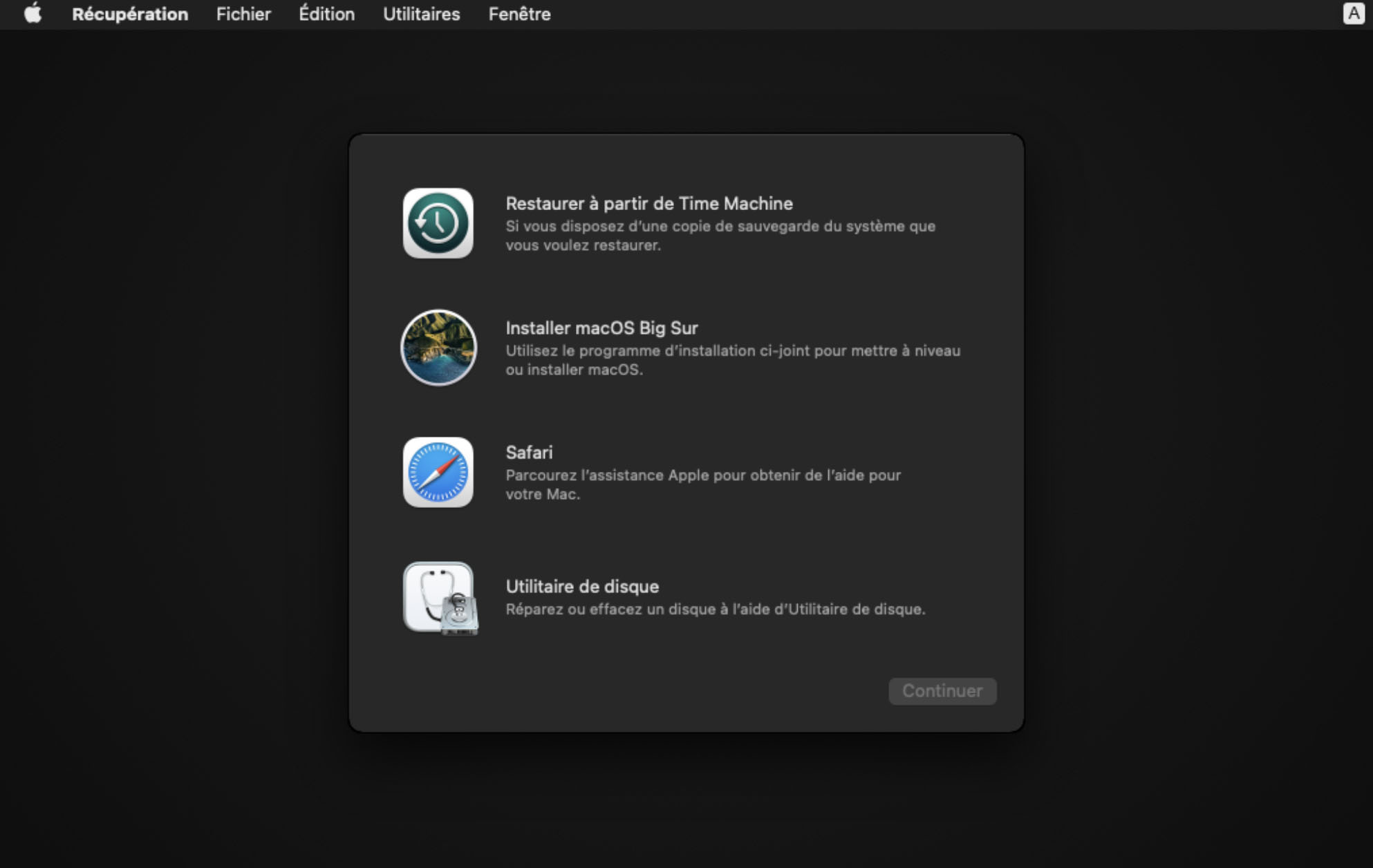1373x868 pixels.
Task: Click the Disk Utility stethoscope icon
Action: pyautogui.click(x=440, y=598)
